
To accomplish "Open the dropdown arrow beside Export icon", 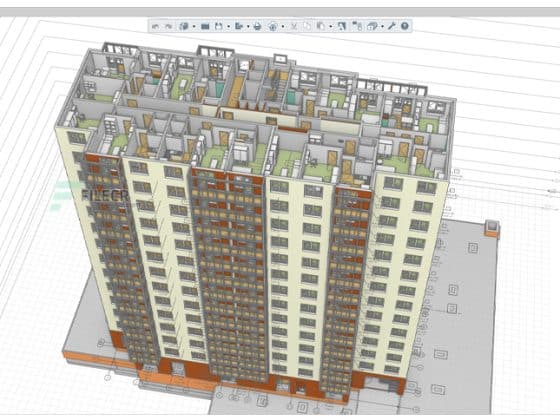I will [248, 26].
